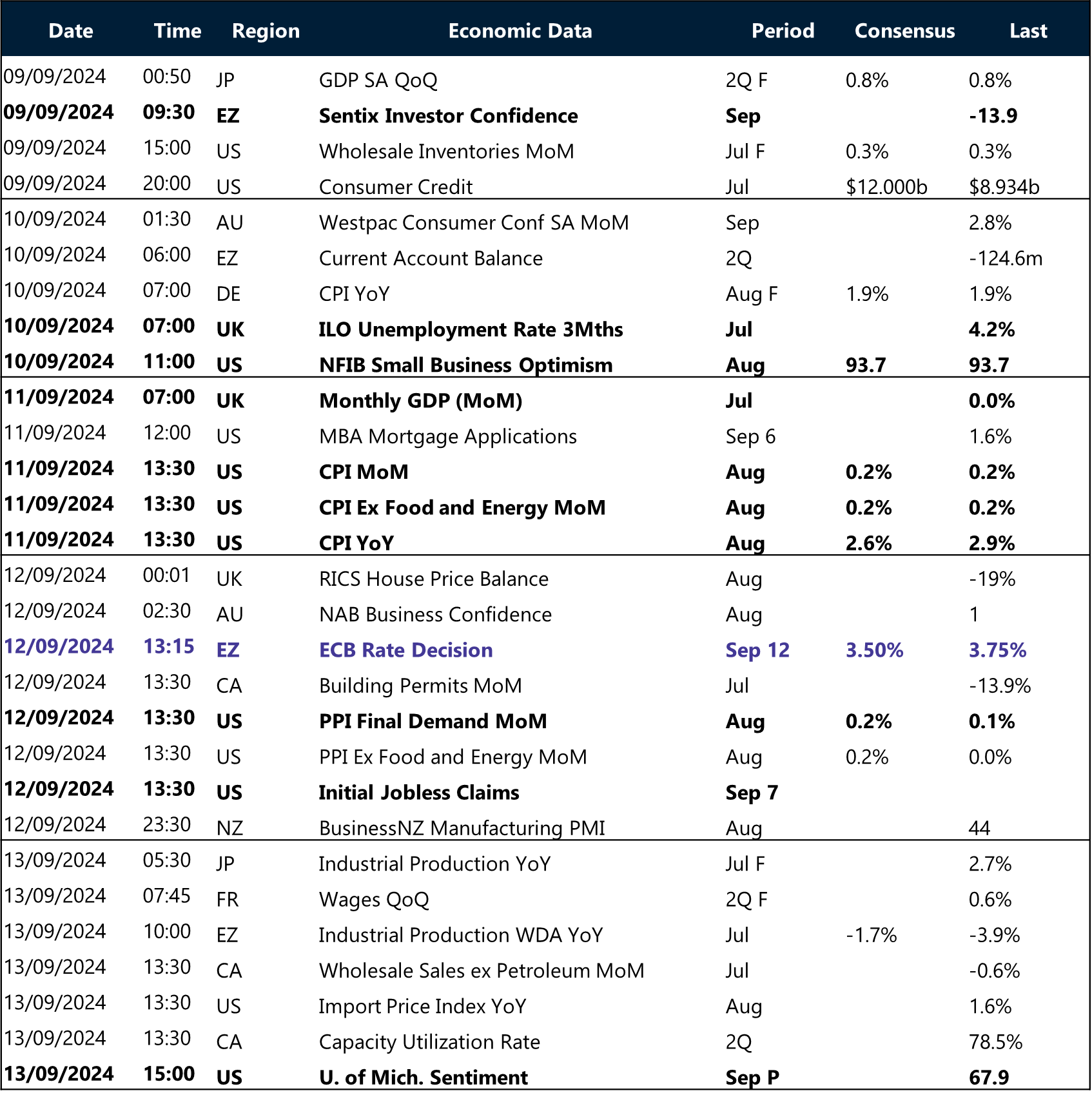This screenshot has height=1102, width=1092.
Task: Click the Time column header
Action: (x=177, y=31)
